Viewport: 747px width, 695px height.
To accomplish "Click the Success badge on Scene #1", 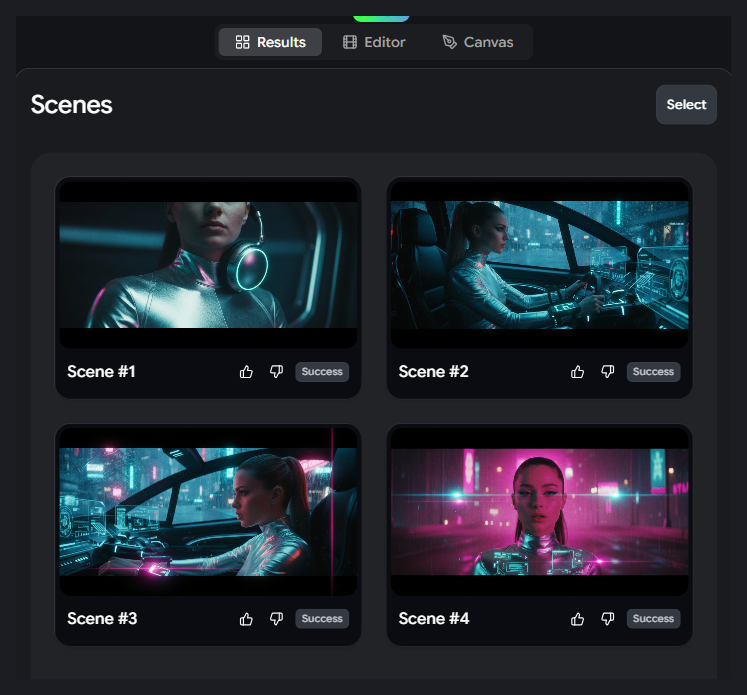I will coord(322,372).
